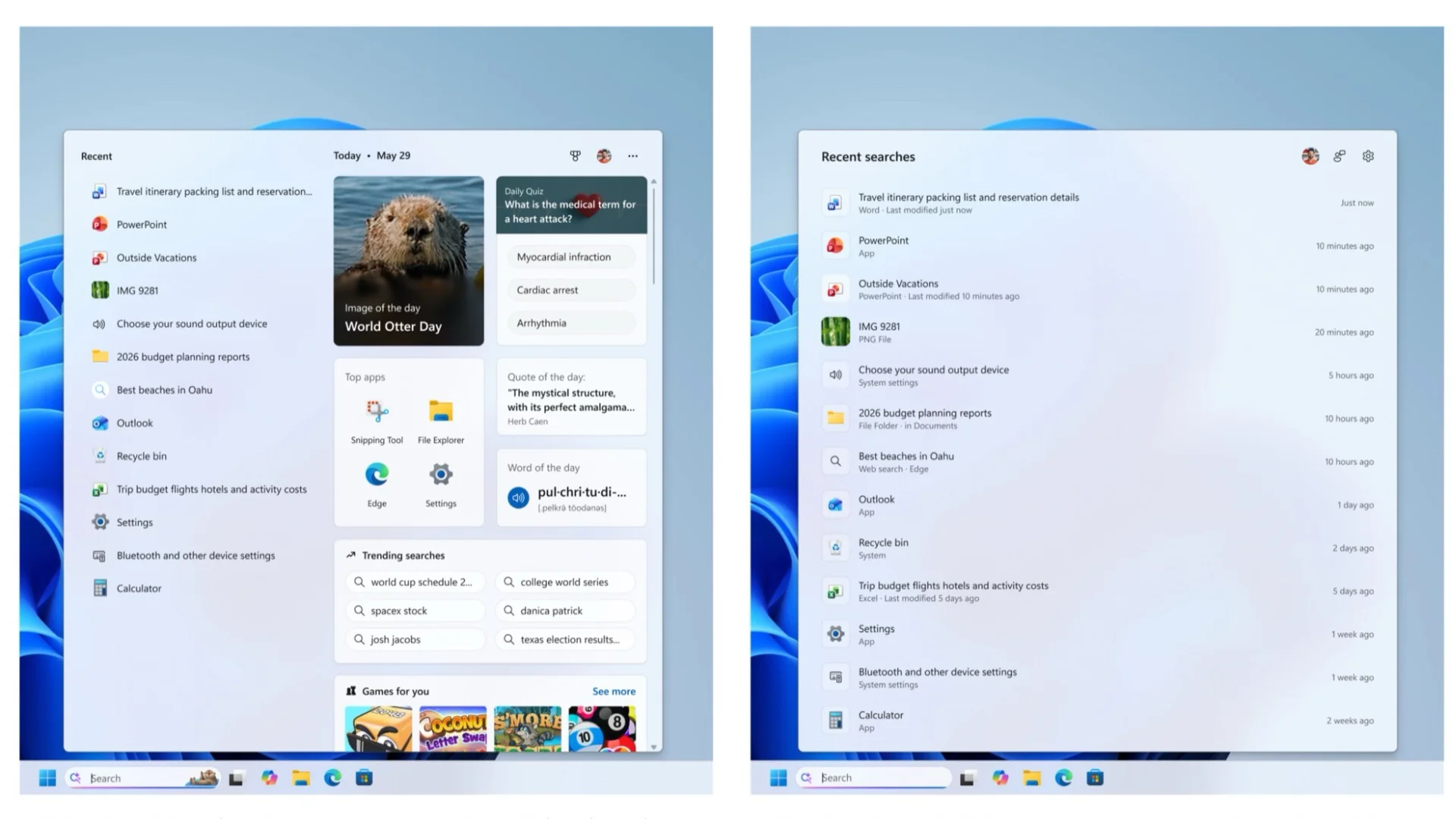
Task: Open 'Travel itinerary packing list' Word row in Recent searches
Action: pyautogui.click(x=1097, y=203)
